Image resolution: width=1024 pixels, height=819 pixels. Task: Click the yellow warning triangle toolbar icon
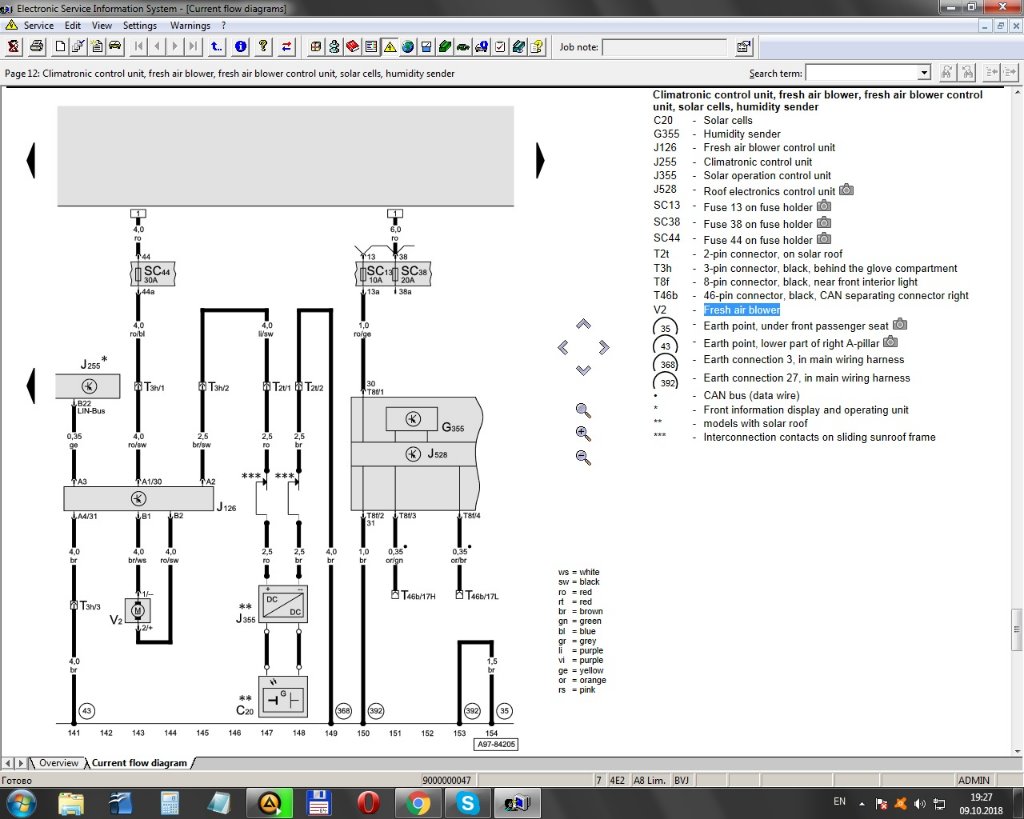[390, 46]
